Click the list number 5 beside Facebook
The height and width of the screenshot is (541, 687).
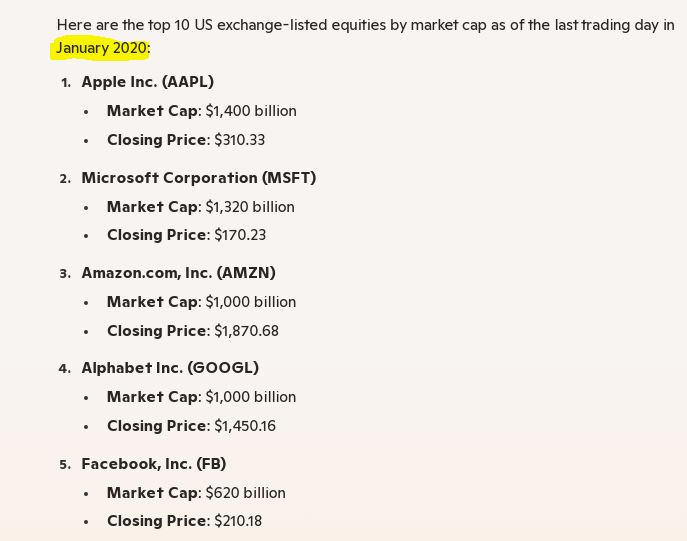click(x=65, y=465)
